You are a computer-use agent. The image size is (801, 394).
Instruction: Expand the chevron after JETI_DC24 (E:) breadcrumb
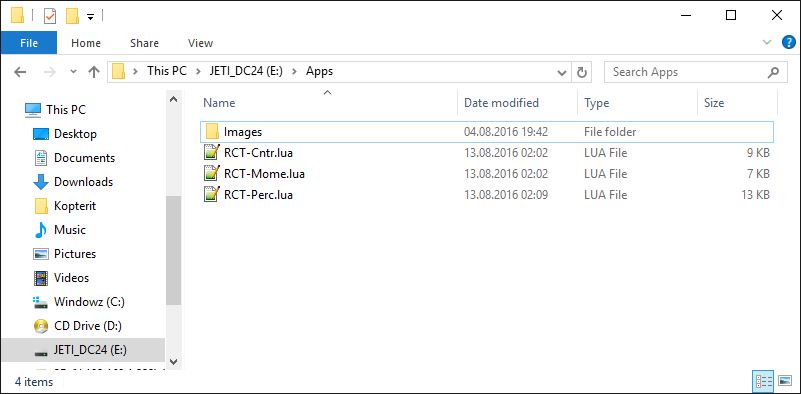(x=294, y=72)
